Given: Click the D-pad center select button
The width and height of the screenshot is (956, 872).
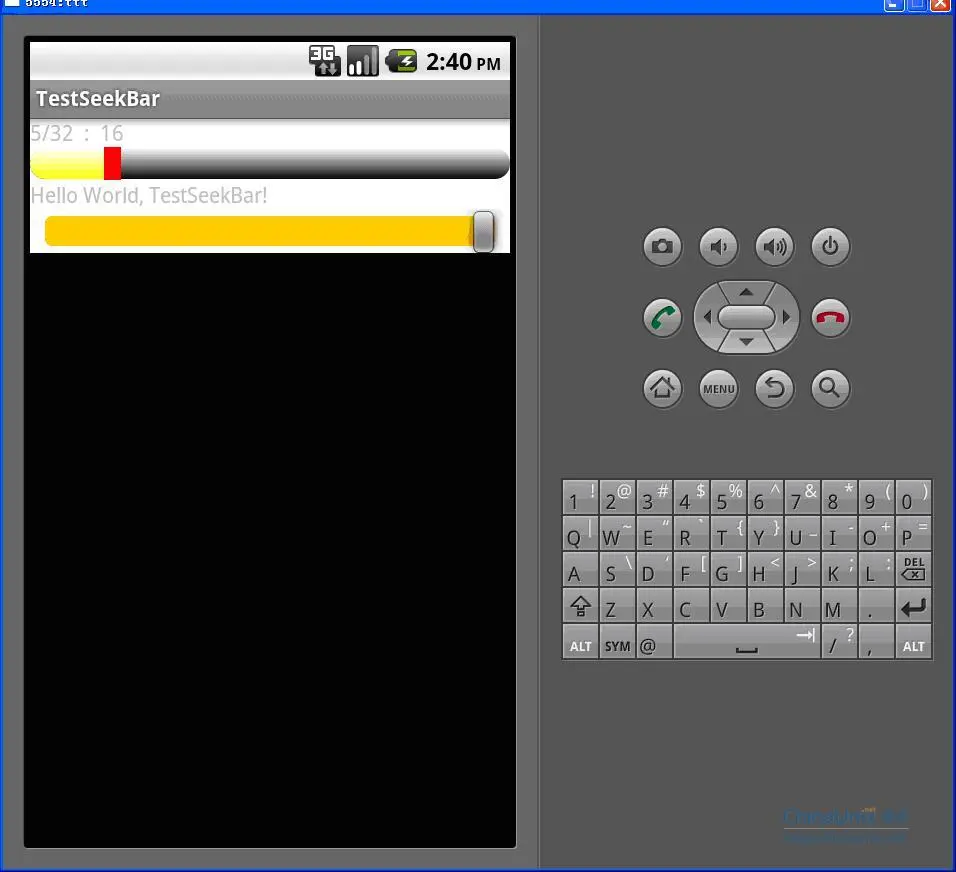Looking at the screenshot, I should (746, 317).
